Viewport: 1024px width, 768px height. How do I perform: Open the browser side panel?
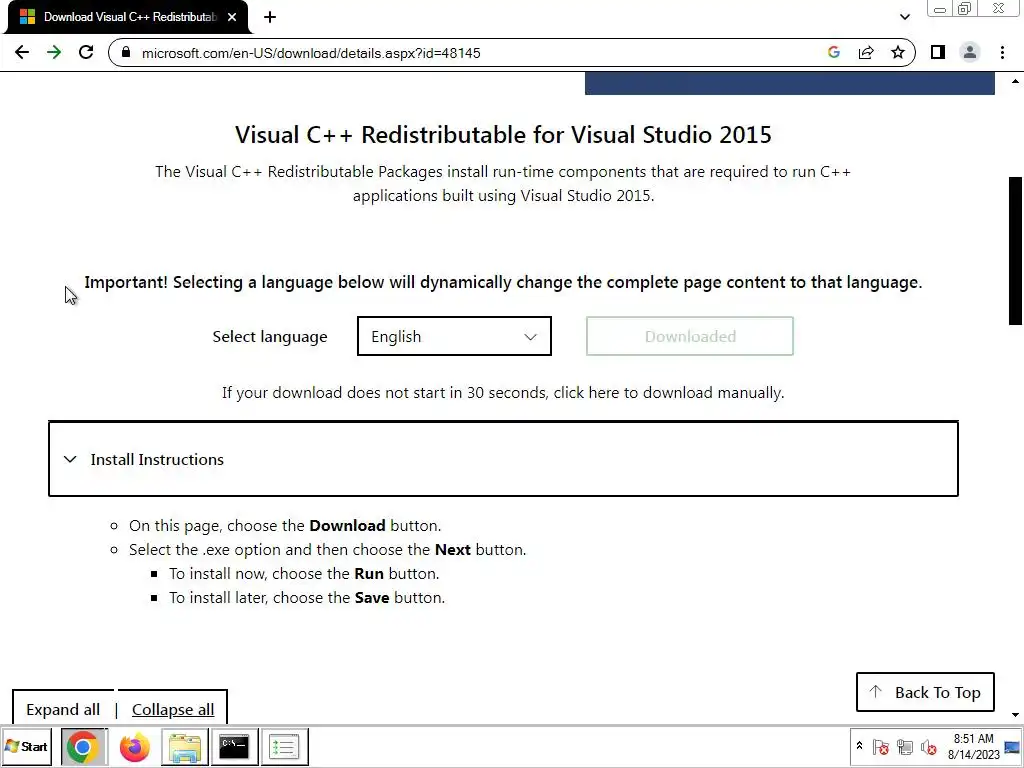click(x=938, y=52)
